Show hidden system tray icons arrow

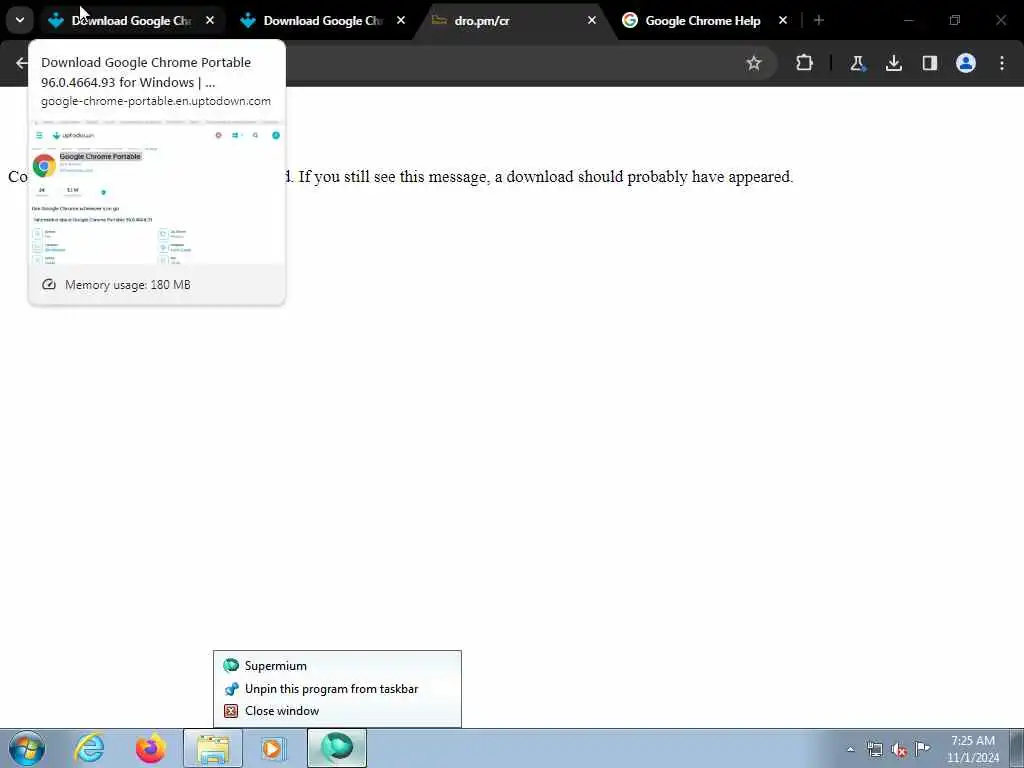[850, 749]
